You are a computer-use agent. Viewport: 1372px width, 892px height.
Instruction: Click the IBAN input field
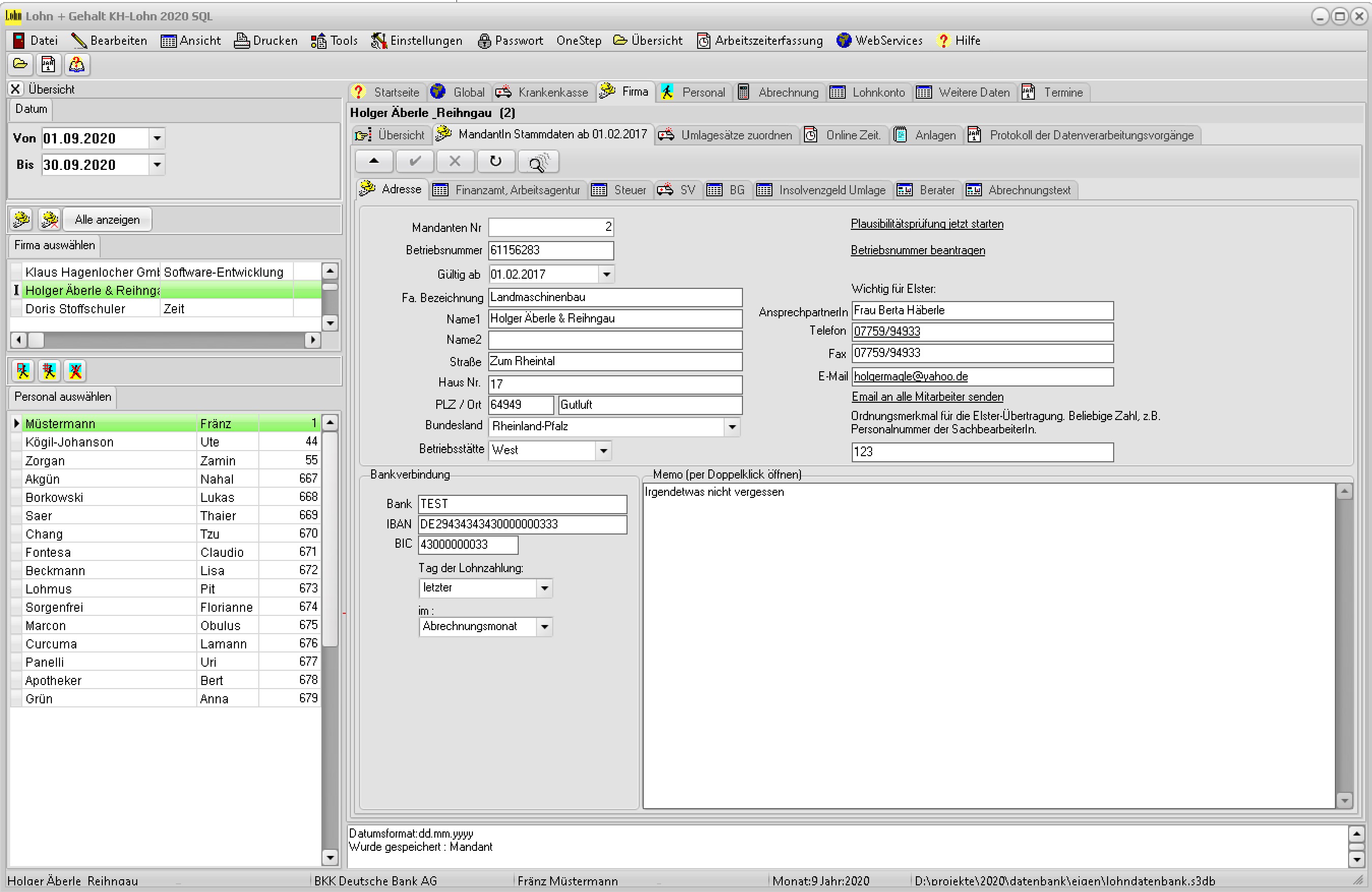coord(522,524)
